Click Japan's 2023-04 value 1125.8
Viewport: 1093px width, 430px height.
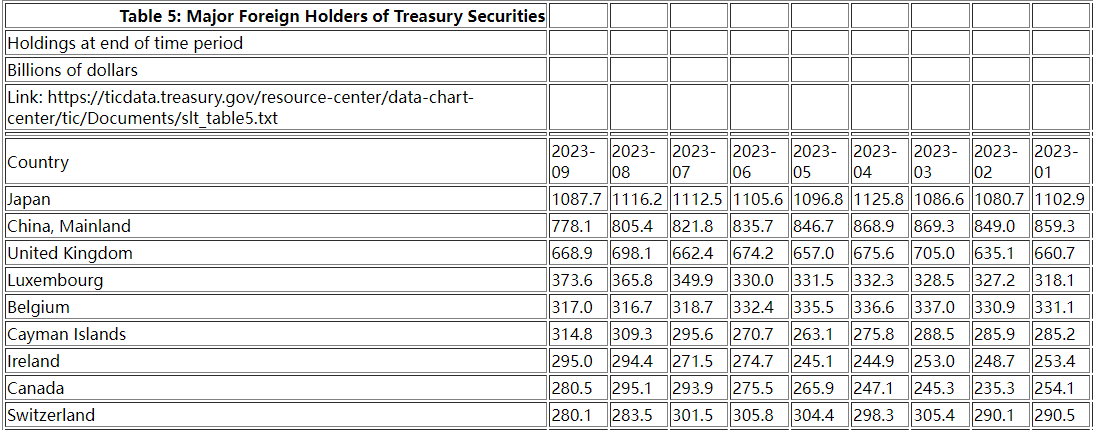[x=878, y=199]
